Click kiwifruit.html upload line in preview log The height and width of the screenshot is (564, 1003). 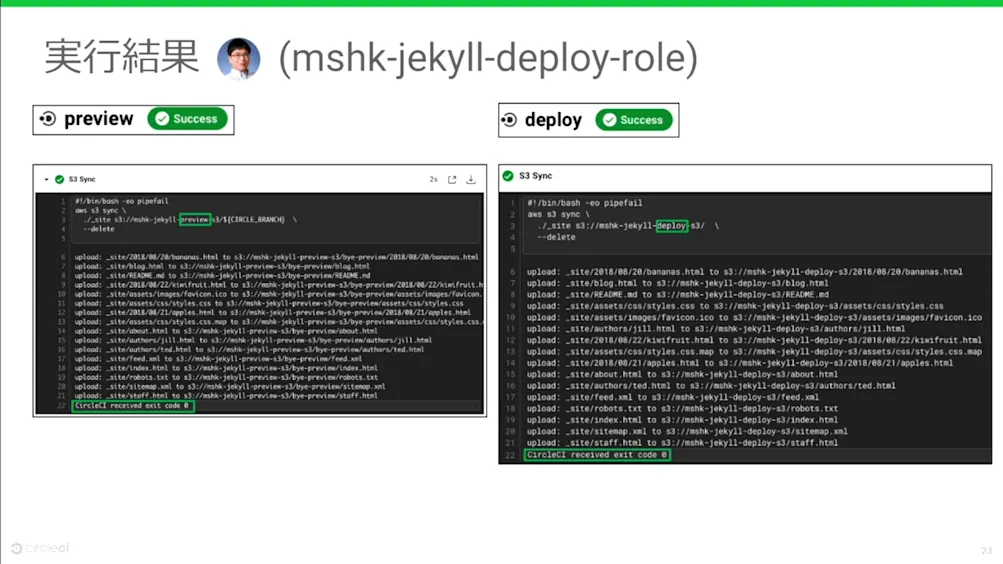coord(278,285)
